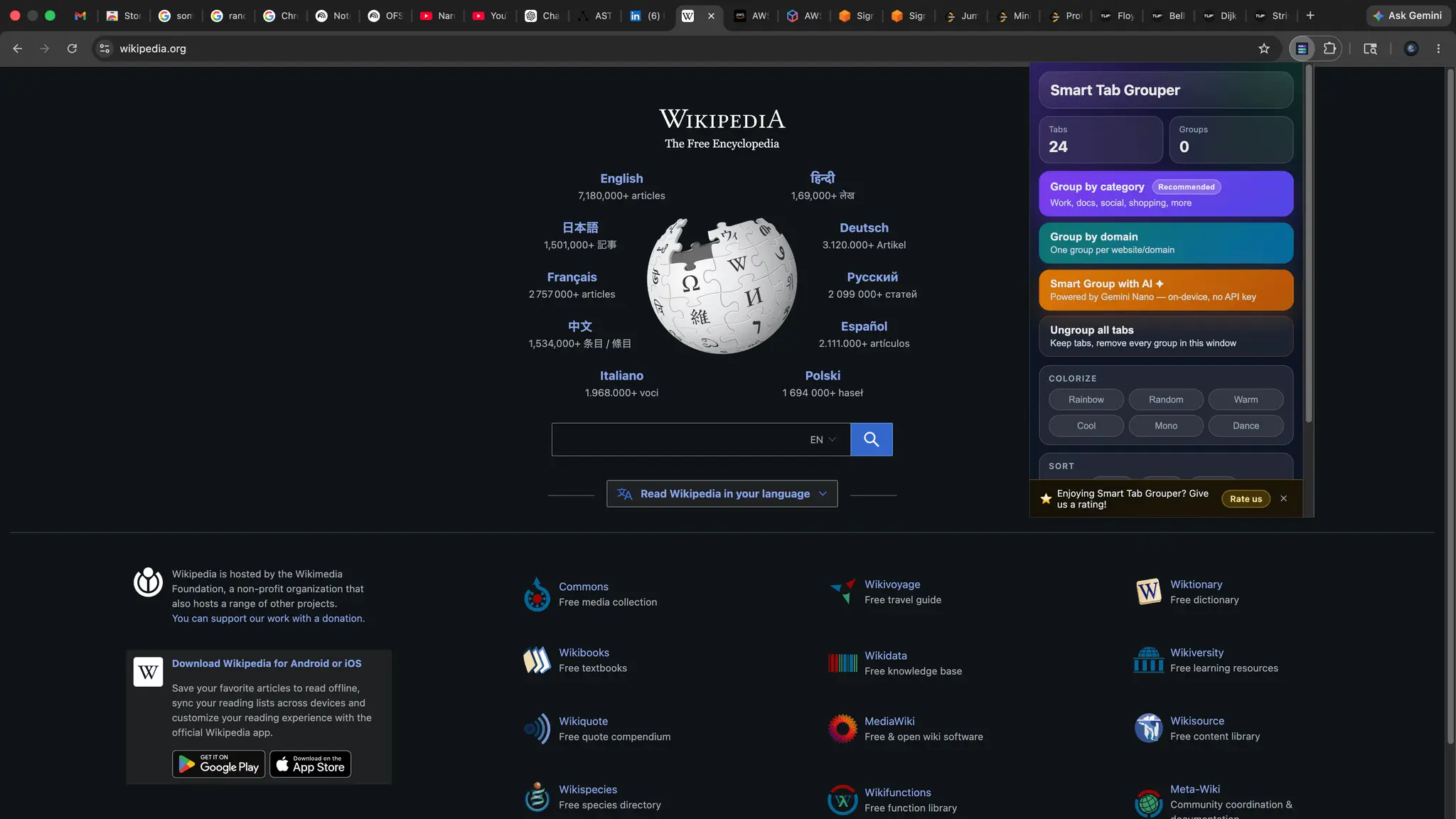Reload the Wikipedia page
This screenshot has height=819, width=1456.
coord(72,48)
